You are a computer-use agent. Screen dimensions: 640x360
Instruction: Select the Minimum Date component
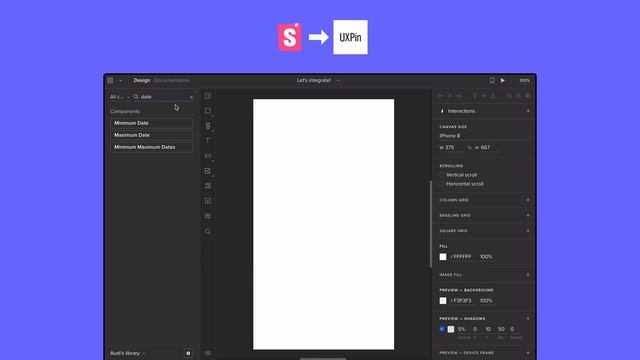(151, 123)
